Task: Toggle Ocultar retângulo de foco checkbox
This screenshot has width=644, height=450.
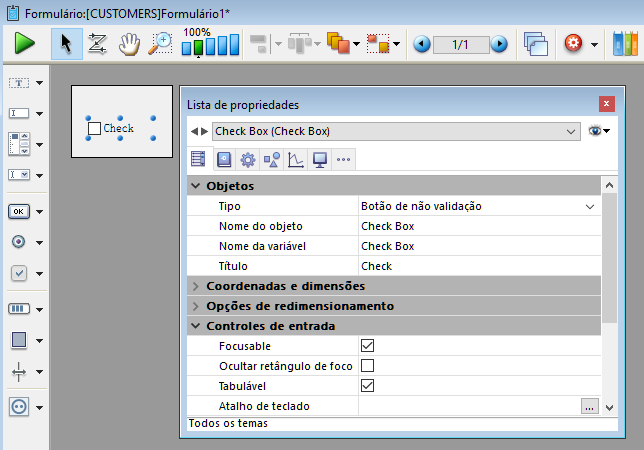Action: (367, 365)
